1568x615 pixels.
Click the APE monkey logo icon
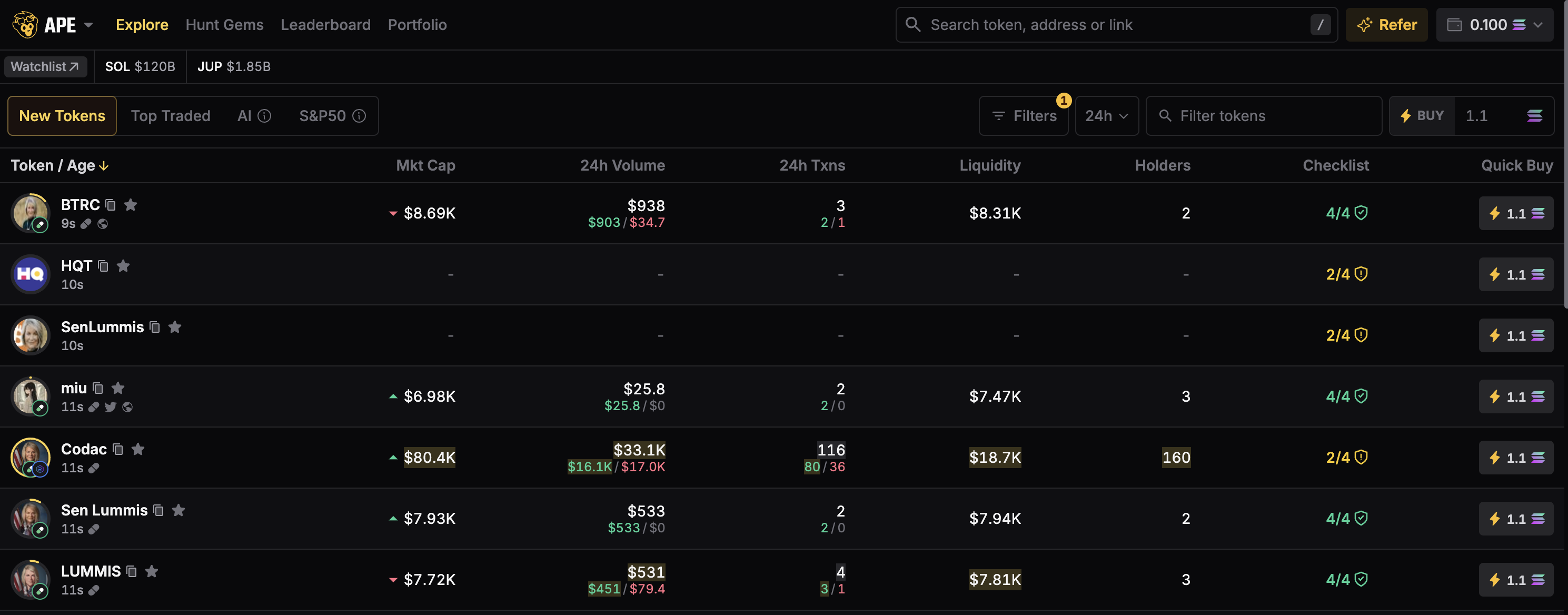coord(25,24)
